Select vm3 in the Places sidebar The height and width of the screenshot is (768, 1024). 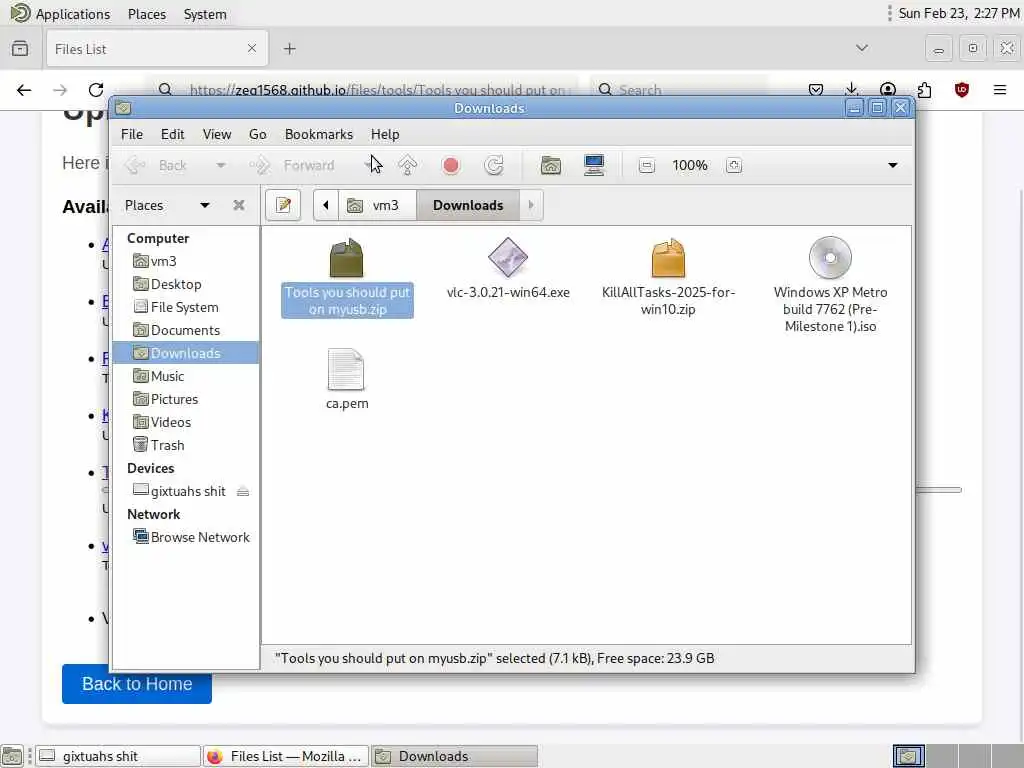click(x=185, y=261)
